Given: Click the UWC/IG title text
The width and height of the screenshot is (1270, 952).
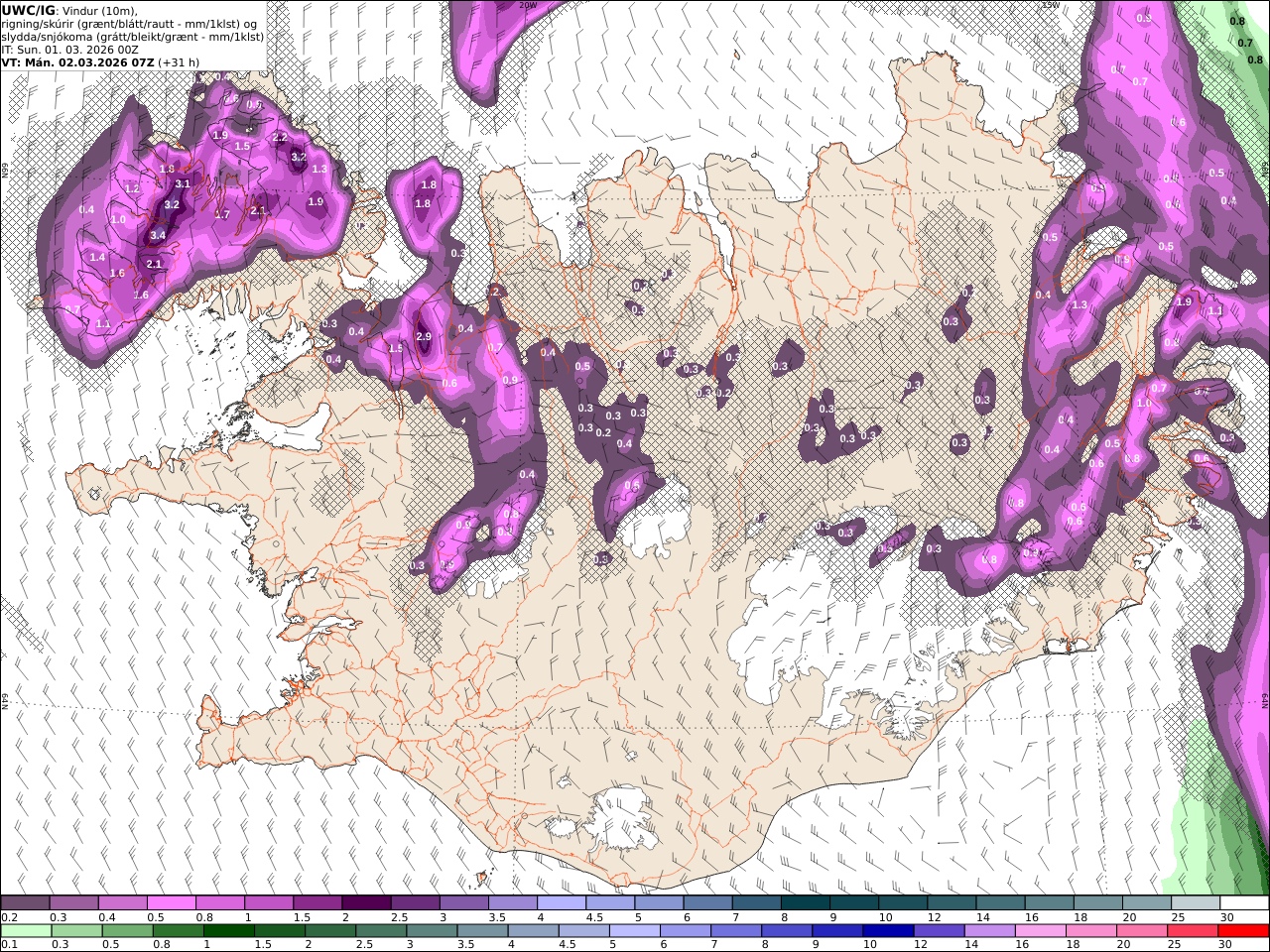Looking at the screenshot, I should [x=29, y=10].
